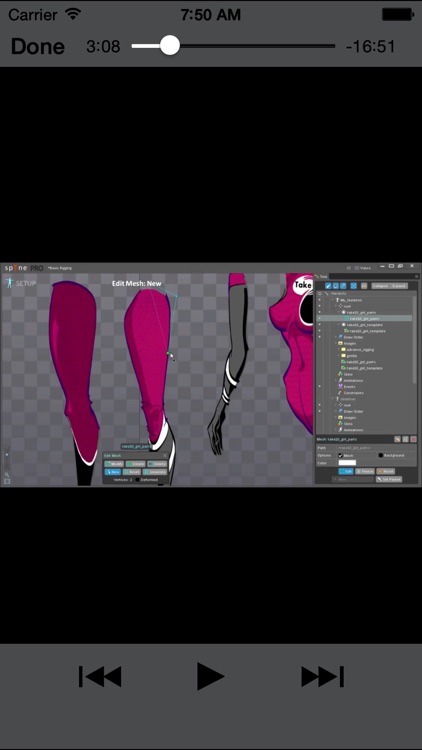422x750 pixels.
Task: Open the Views menu
Action: click(x=362, y=268)
